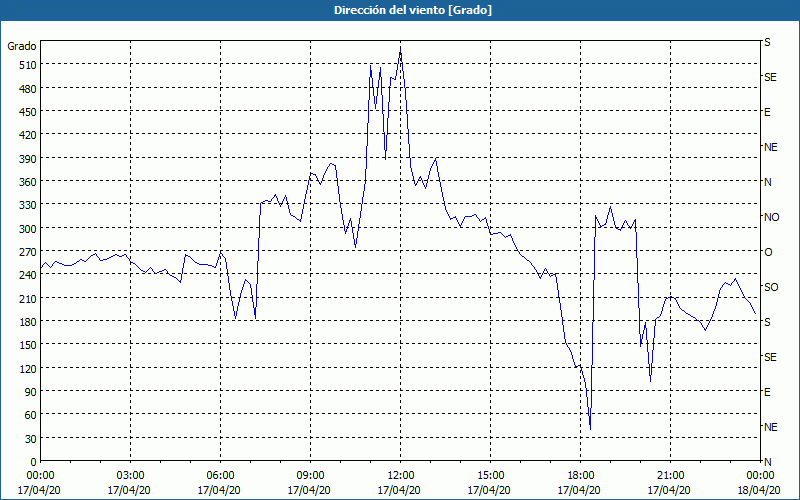
Task: Click the 17/04/20 date under 12:00
Action: click(399, 490)
